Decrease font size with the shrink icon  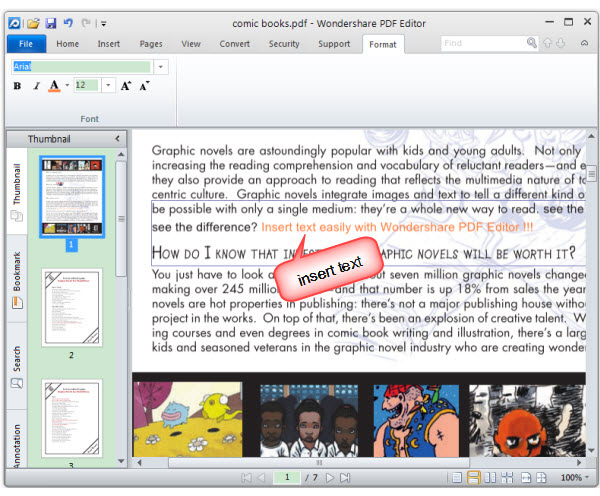coord(144,86)
